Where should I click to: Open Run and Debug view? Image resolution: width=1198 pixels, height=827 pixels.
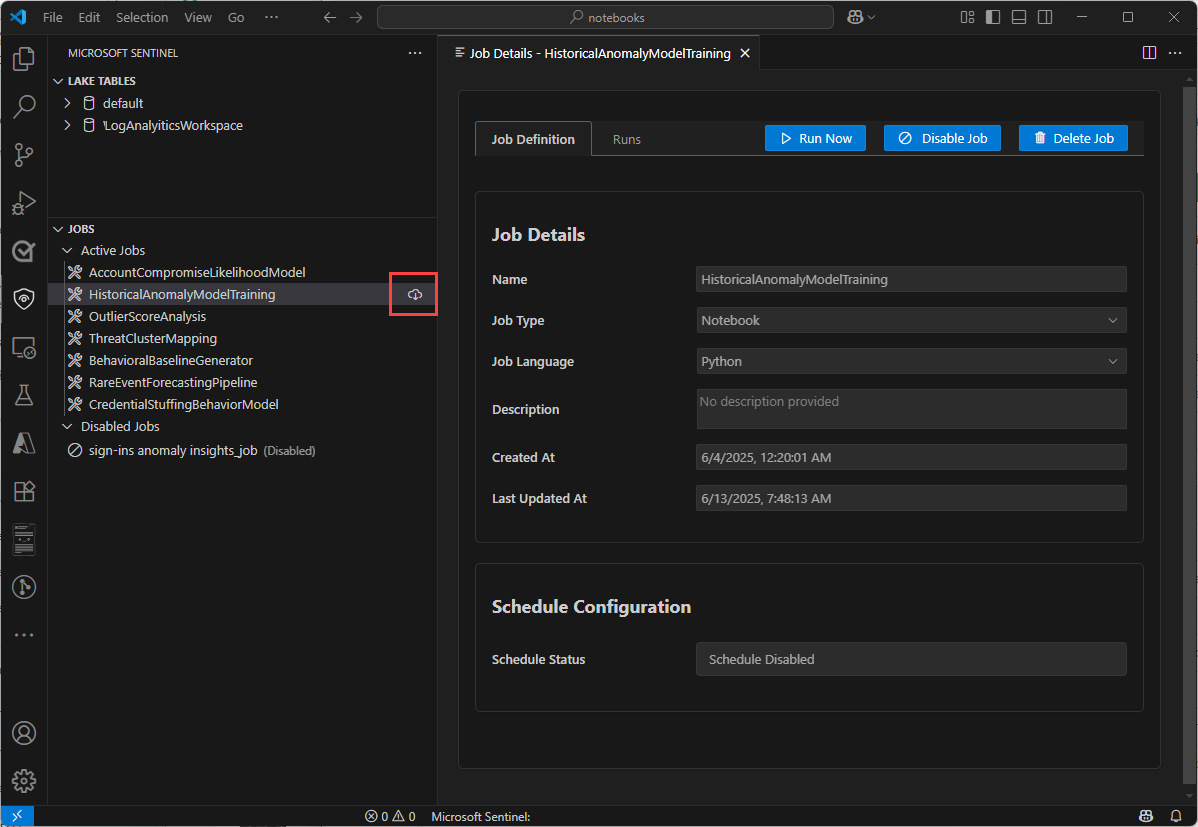pos(24,203)
